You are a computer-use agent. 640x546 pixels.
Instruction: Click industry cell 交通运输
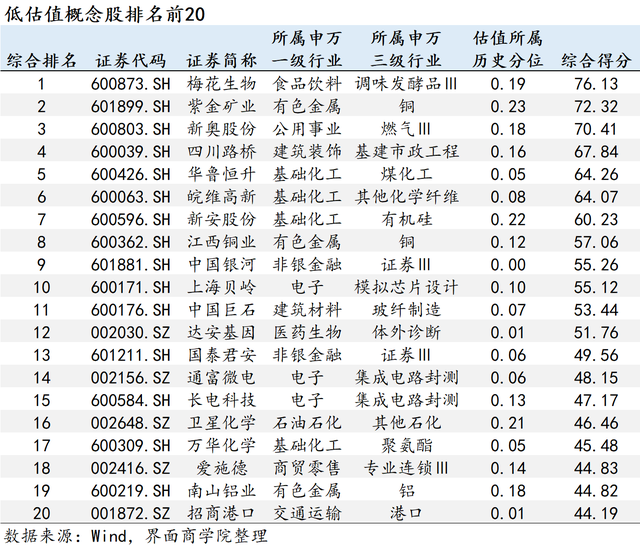307,513
